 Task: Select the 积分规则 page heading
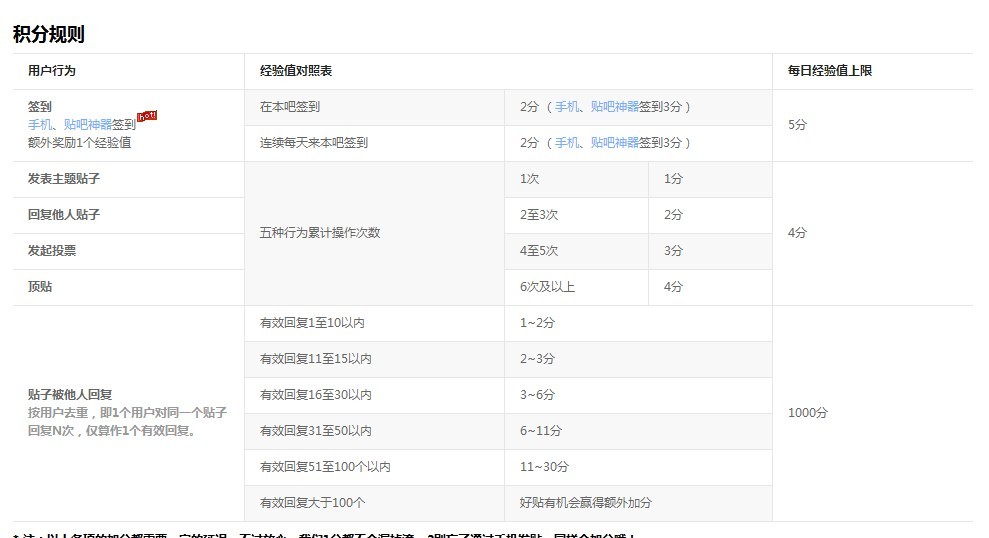tap(49, 34)
